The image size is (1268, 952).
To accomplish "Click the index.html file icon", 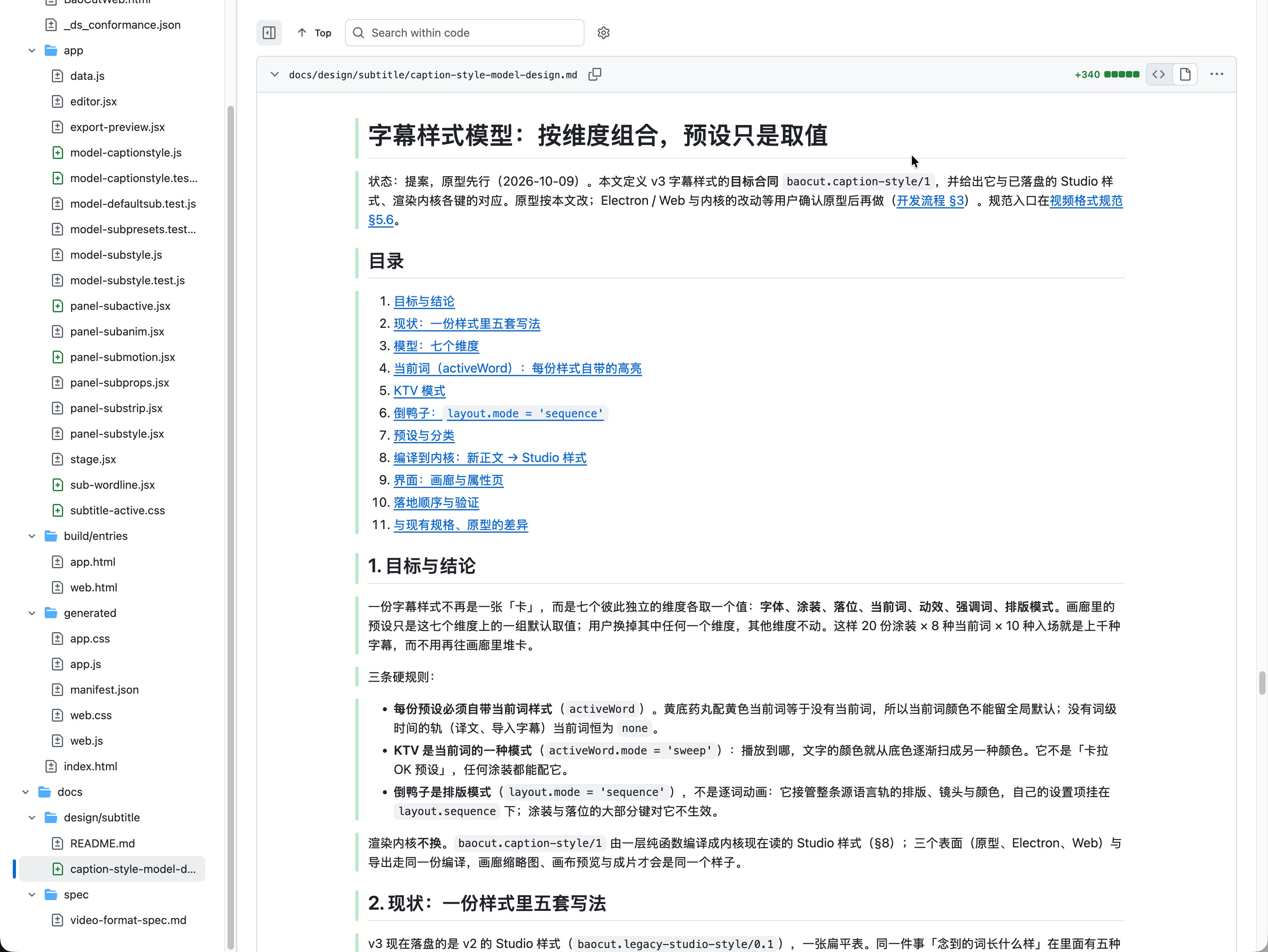I will coord(51,766).
